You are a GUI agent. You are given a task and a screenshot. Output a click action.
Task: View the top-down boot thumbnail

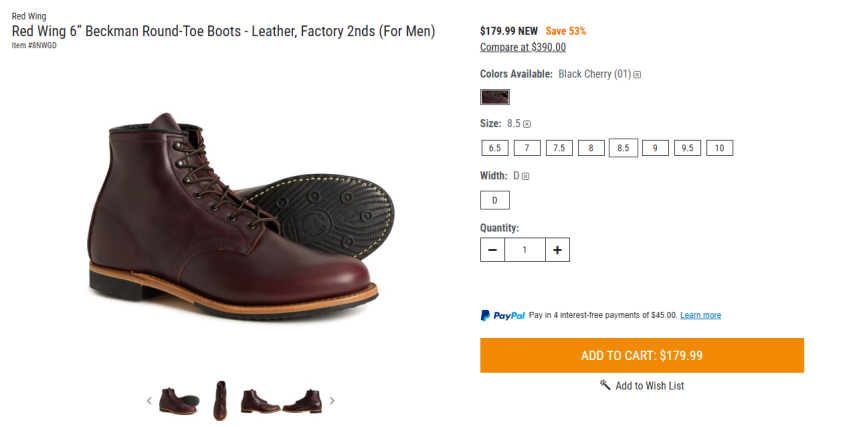[220, 400]
